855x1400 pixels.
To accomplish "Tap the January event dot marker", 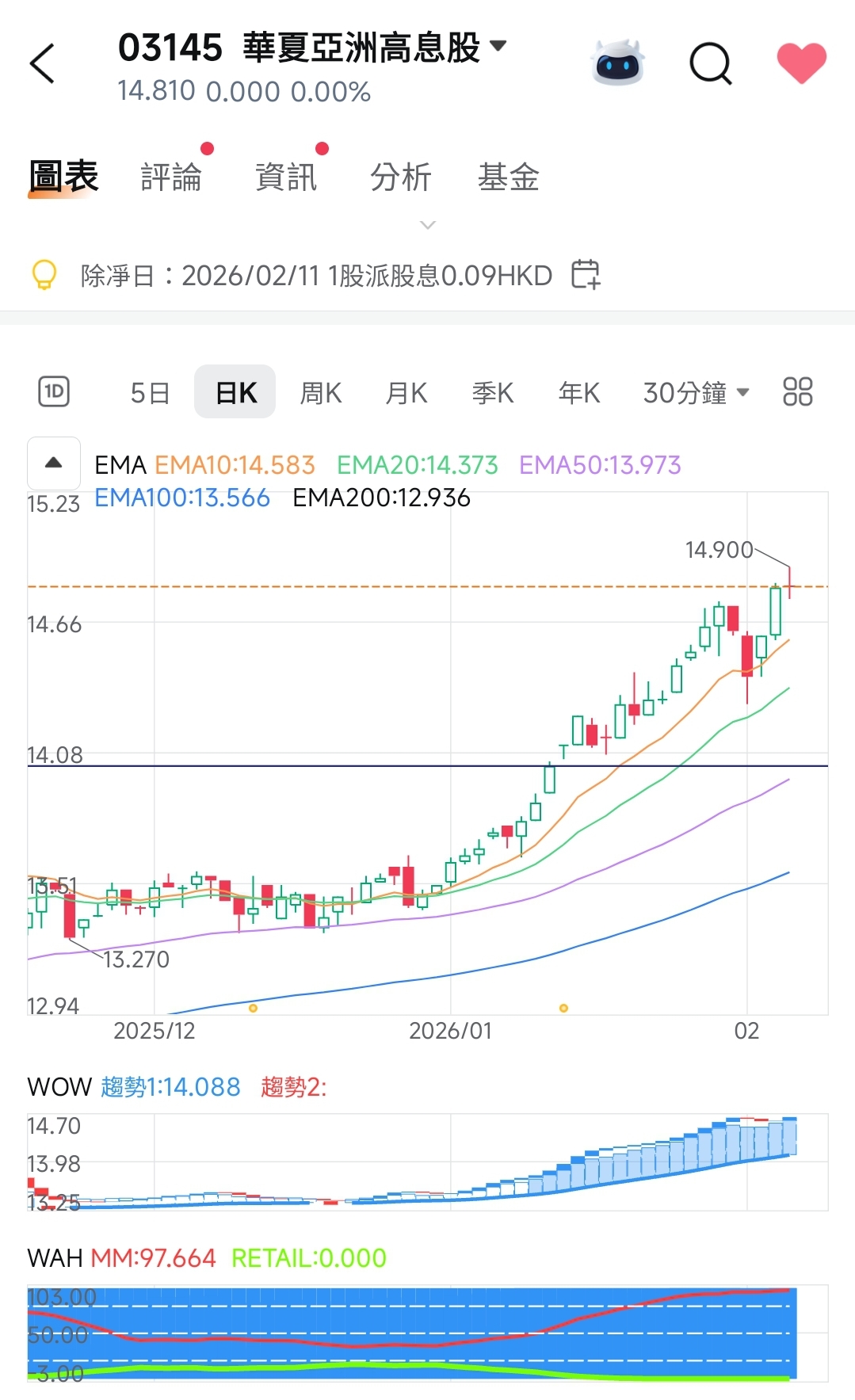I will click(563, 1009).
